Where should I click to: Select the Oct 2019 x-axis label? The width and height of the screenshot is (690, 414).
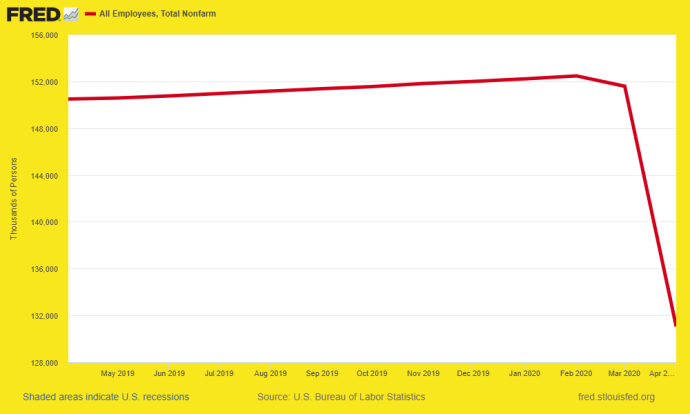[x=372, y=374]
